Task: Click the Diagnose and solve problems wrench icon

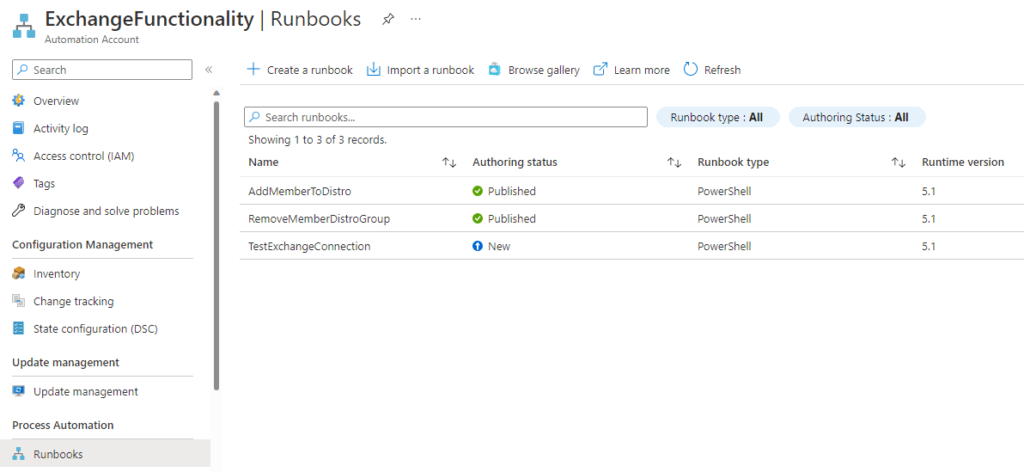Action: point(19,211)
